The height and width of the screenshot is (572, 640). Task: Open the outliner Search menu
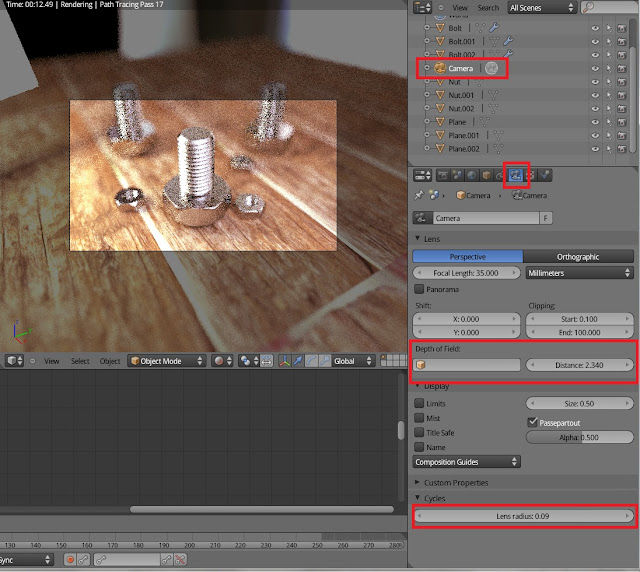488,8
